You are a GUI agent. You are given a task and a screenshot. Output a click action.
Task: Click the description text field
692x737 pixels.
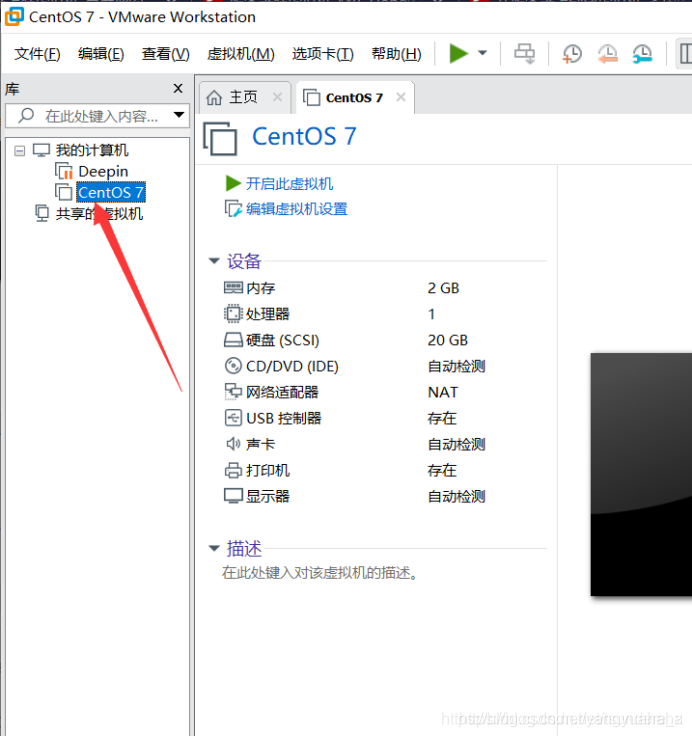pos(320,573)
